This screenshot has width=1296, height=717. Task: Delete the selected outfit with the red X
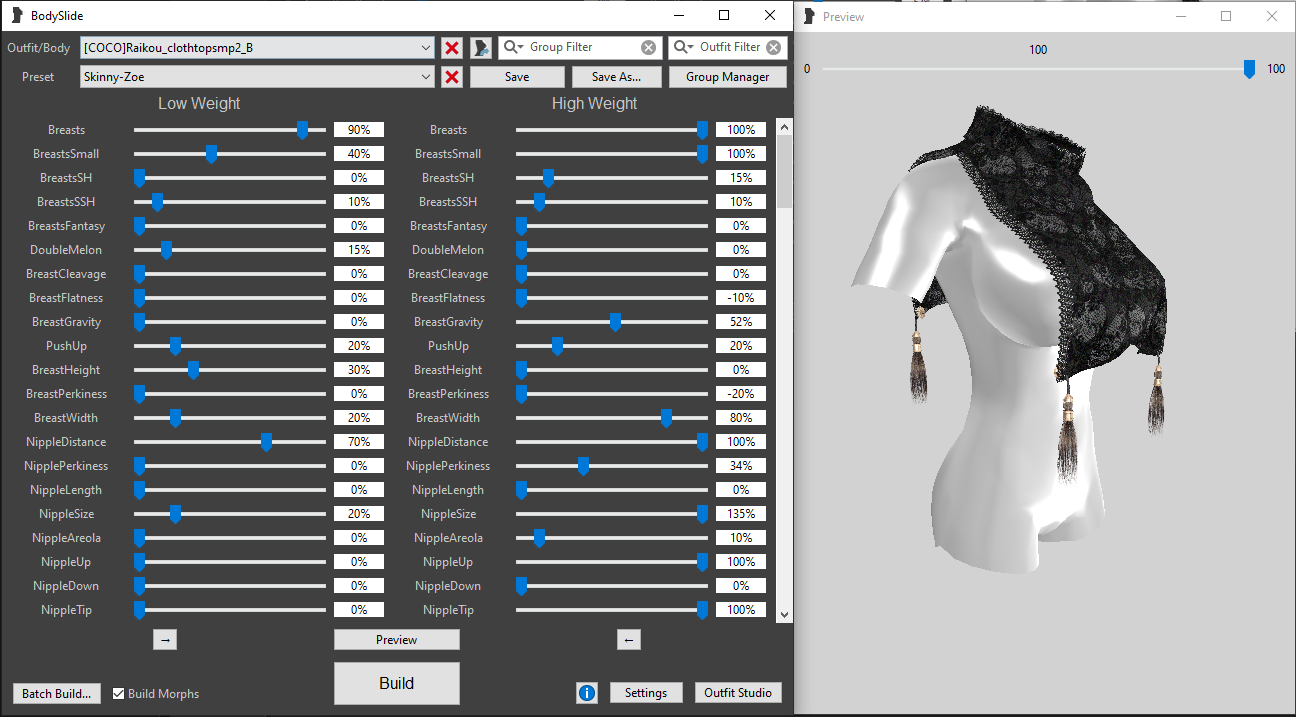(x=452, y=47)
